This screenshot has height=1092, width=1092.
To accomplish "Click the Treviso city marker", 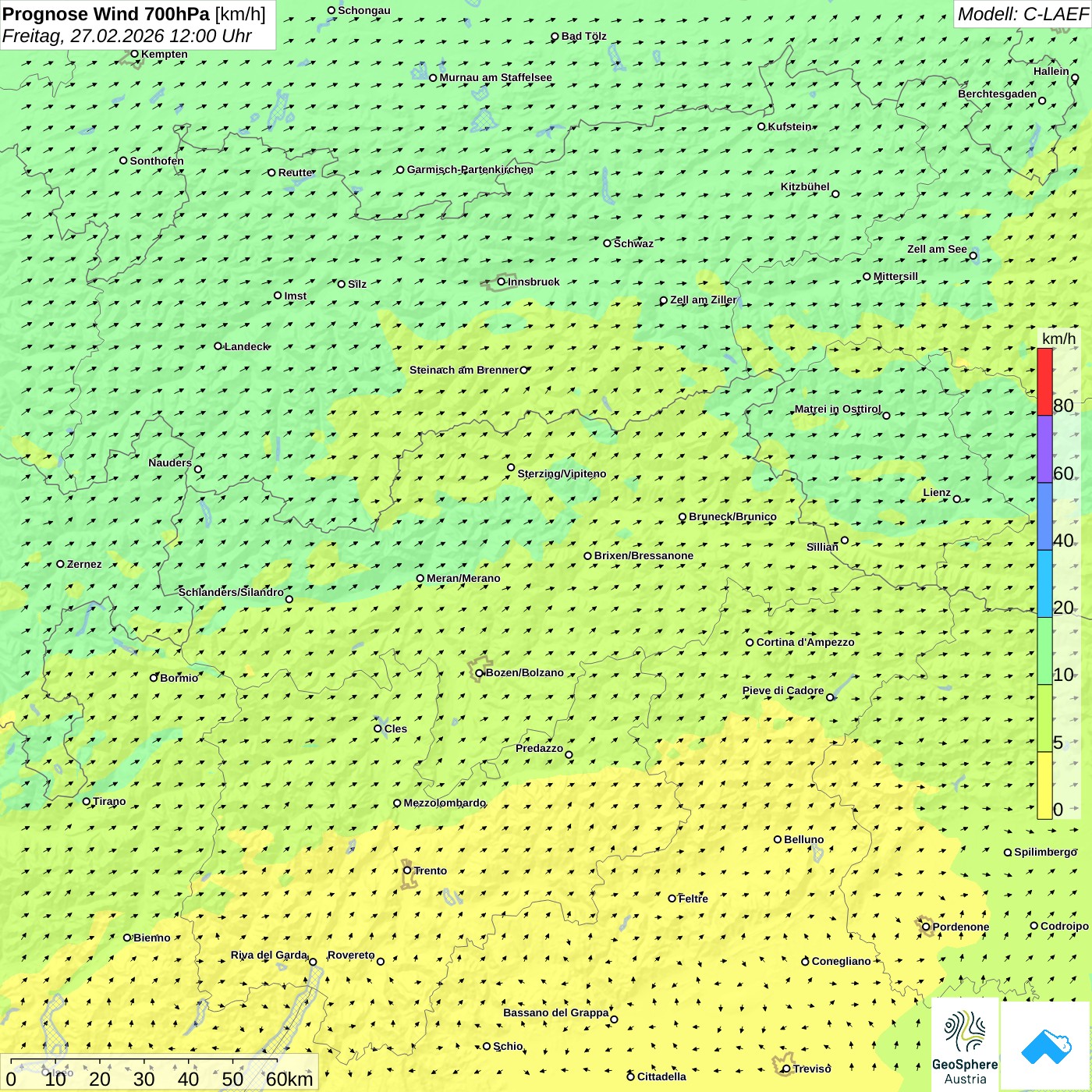I will point(786,1069).
